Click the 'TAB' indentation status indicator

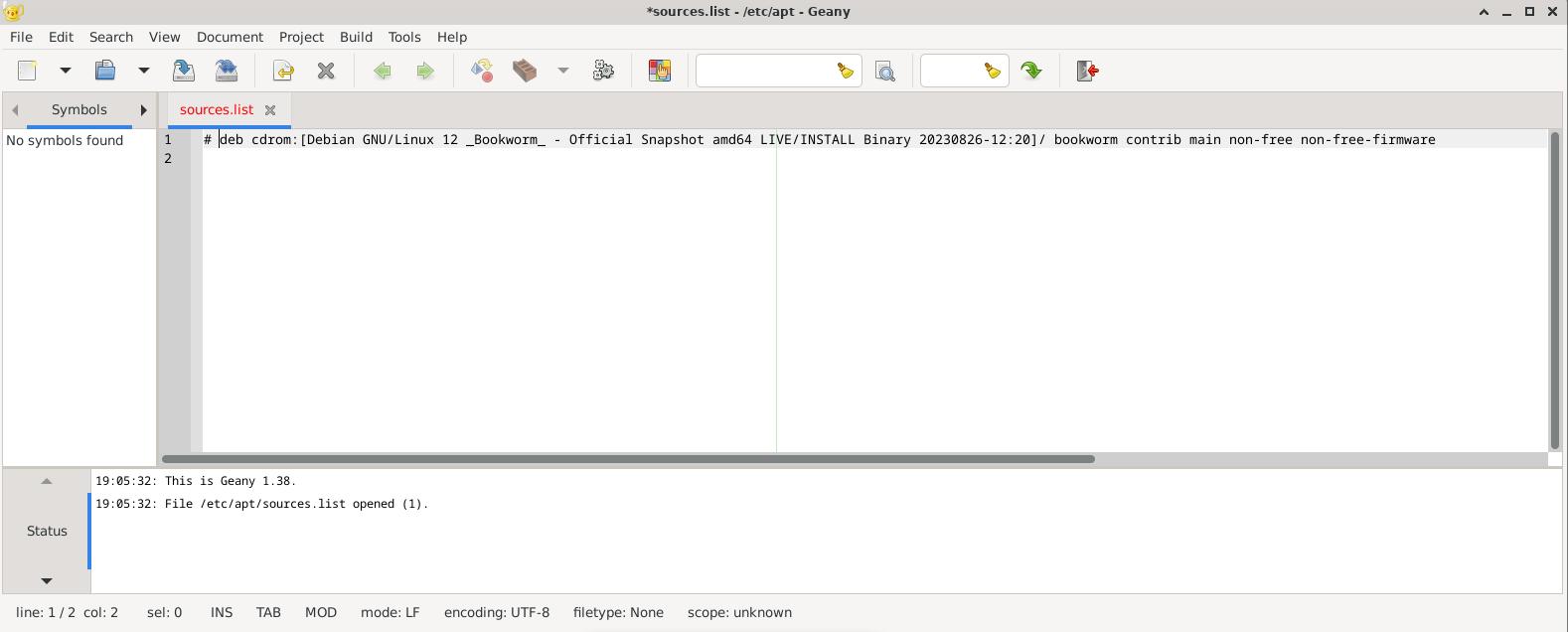click(268, 612)
